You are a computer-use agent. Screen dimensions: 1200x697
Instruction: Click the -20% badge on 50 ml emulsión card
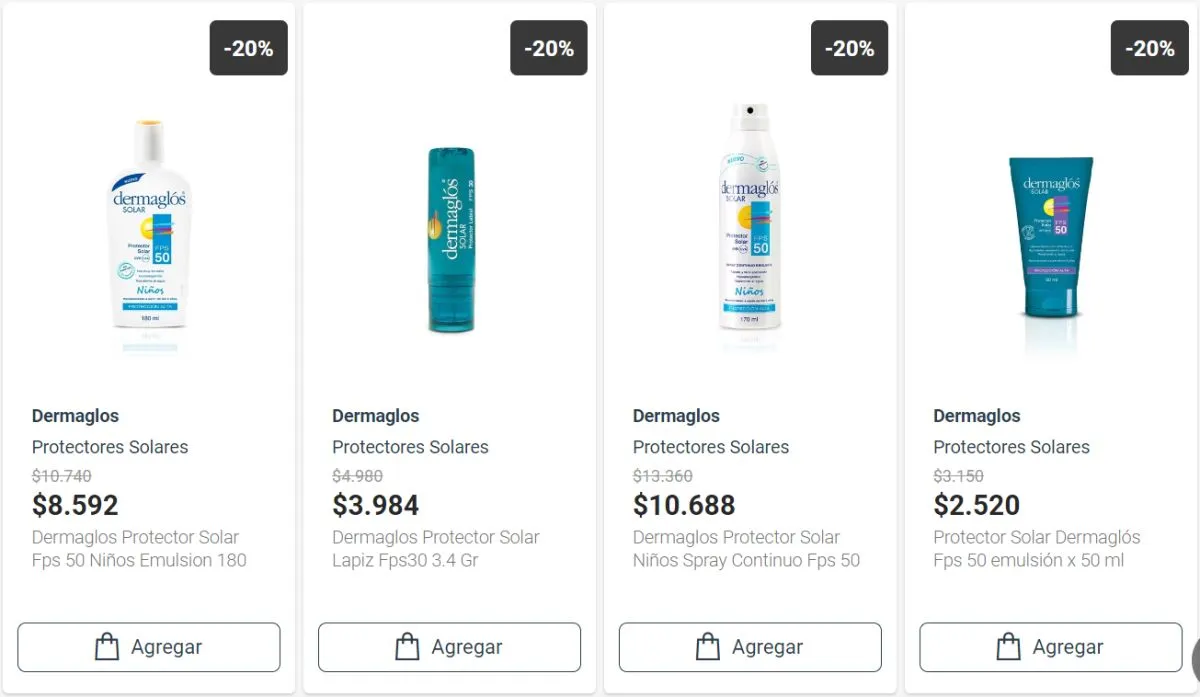pyautogui.click(x=1150, y=48)
